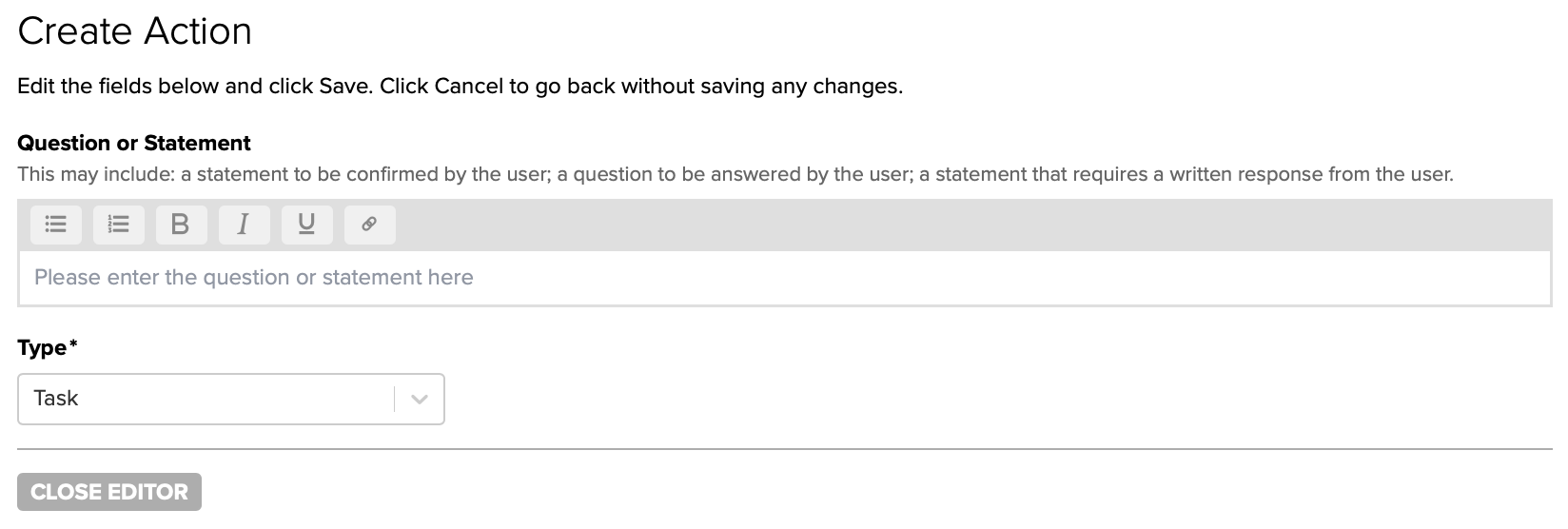This screenshot has height=529, width=1568.
Task: Click the required asterisk beside Type
Action: (x=73, y=343)
